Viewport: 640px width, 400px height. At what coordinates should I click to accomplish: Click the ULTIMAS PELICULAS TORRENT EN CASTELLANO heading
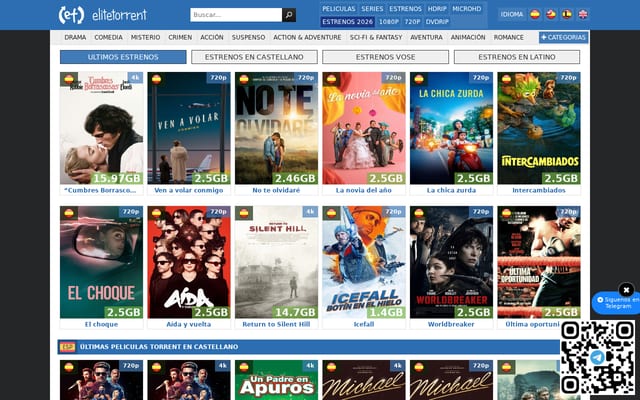pyautogui.click(x=159, y=347)
